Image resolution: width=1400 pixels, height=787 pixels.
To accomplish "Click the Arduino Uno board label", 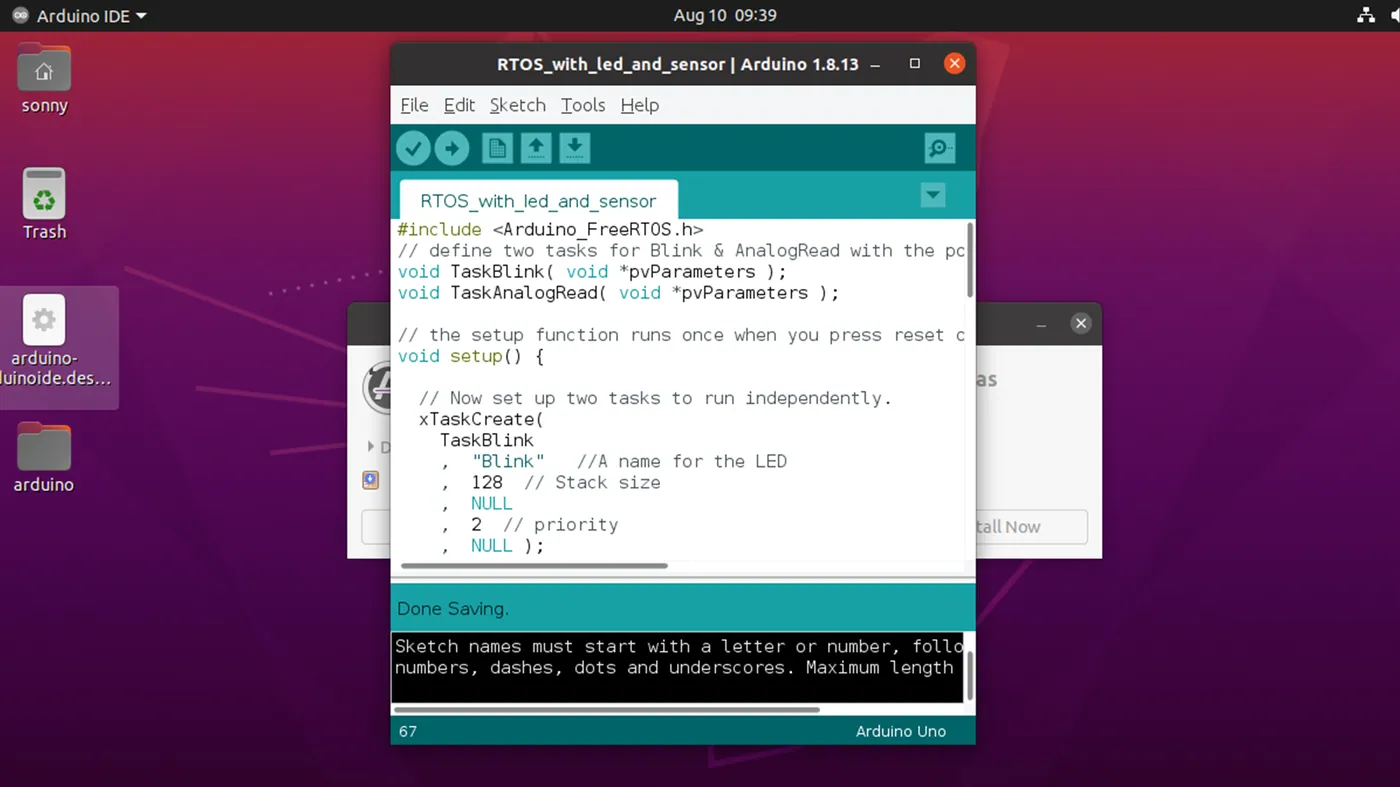I will 901,731.
